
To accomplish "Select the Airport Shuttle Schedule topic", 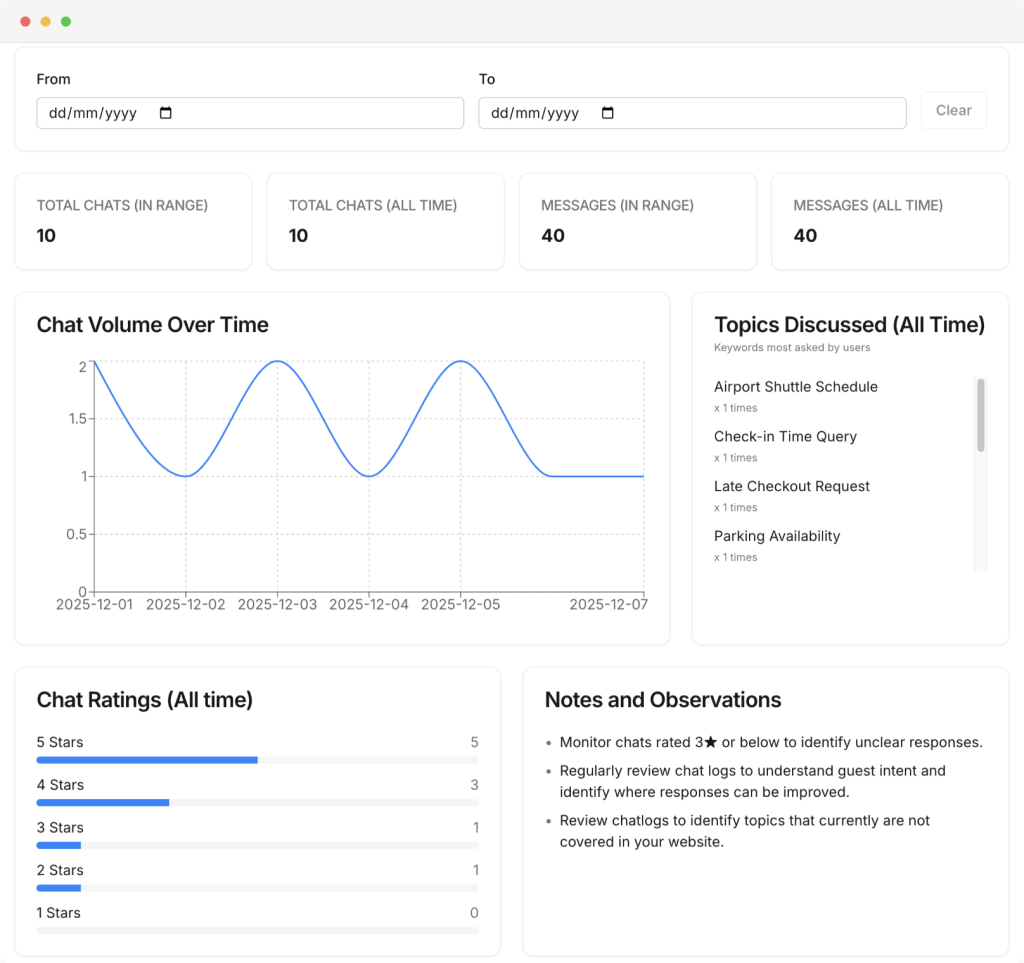I will [x=795, y=387].
